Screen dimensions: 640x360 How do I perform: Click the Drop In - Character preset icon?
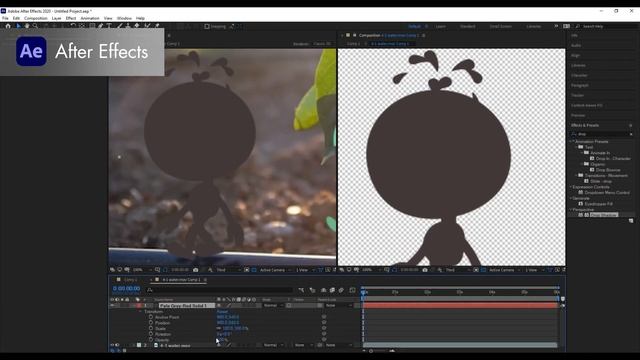click(592, 158)
